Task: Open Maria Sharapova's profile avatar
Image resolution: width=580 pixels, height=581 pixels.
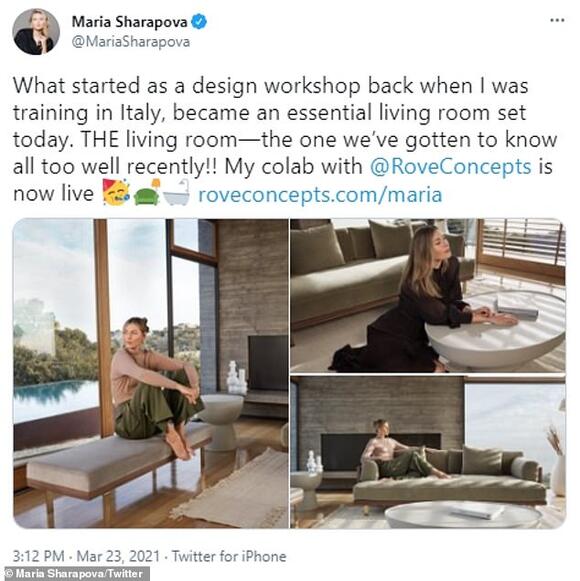Action: [x=36, y=31]
